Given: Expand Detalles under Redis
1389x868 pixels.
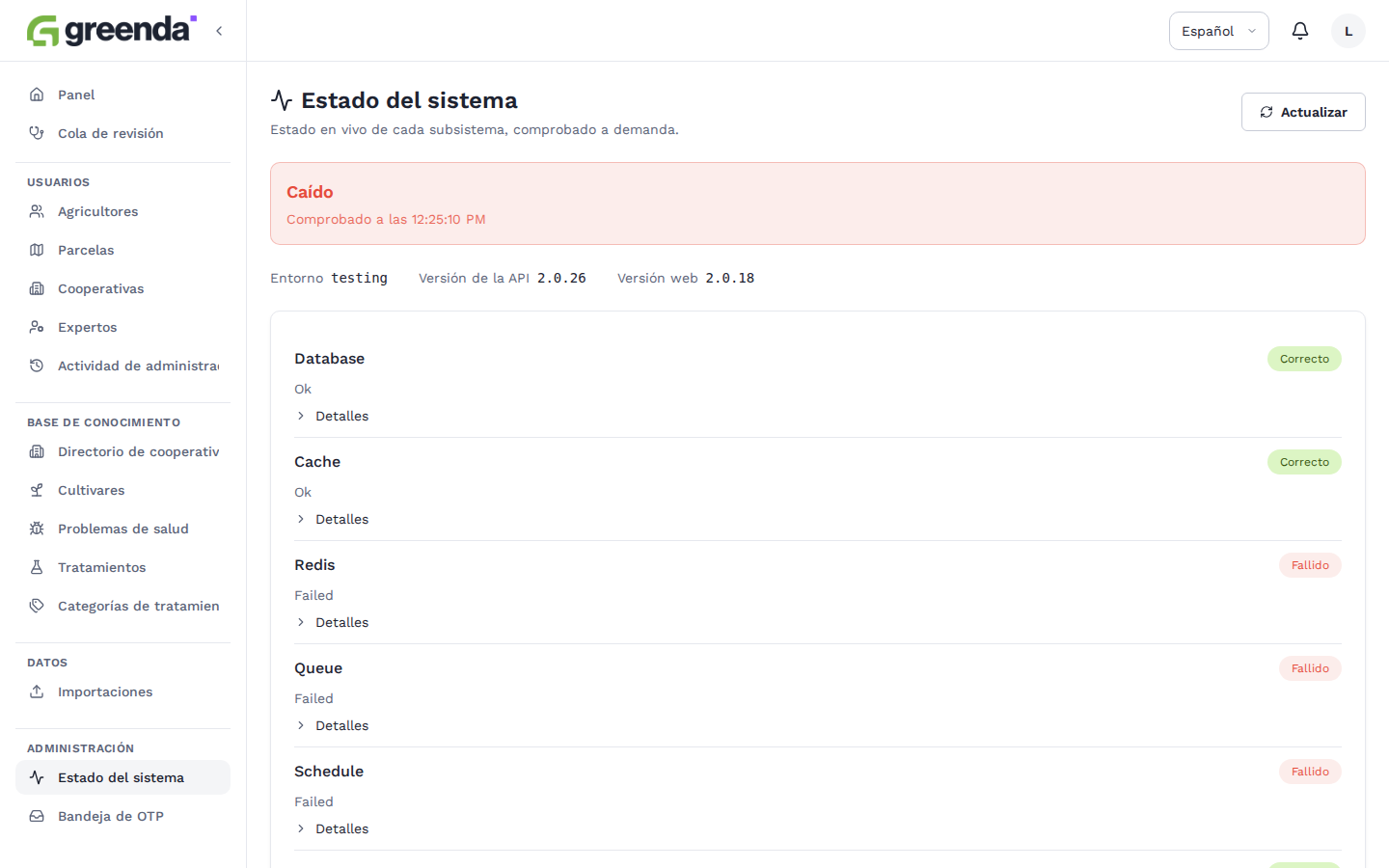Looking at the screenshot, I should 333,622.
